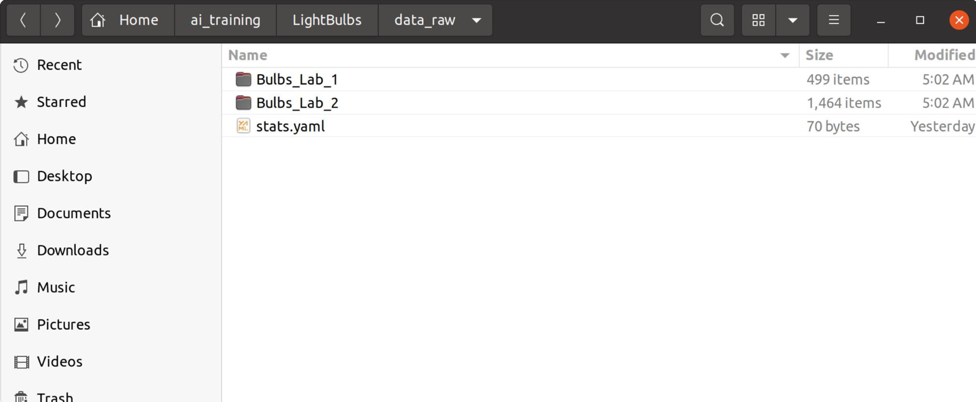Click the forward navigation arrow
This screenshot has height=402, width=976.
click(57, 20)
